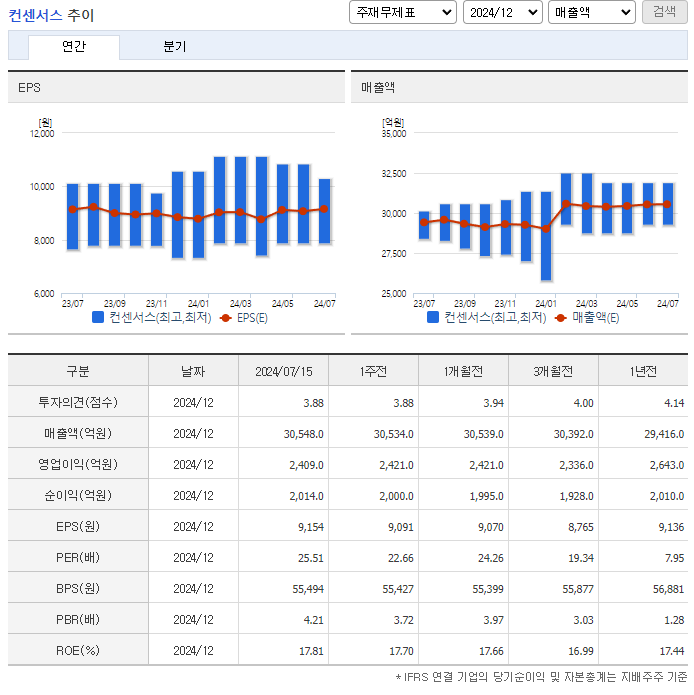Open the 주재무제표 dropdown

402,12
